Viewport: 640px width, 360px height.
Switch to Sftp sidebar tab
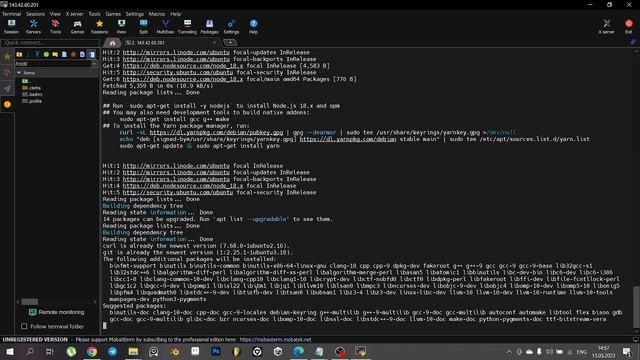pos(7,104)
